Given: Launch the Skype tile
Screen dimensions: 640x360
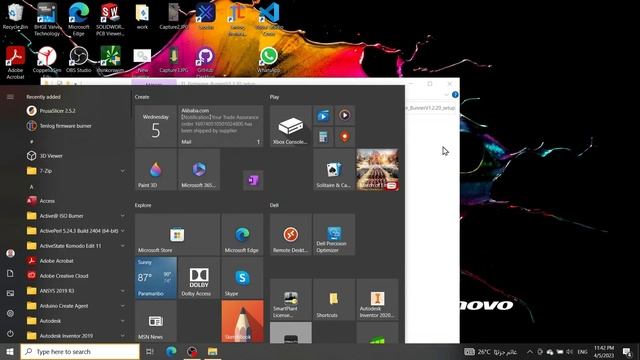Looking at the screenshot, I should coord(242,278).
